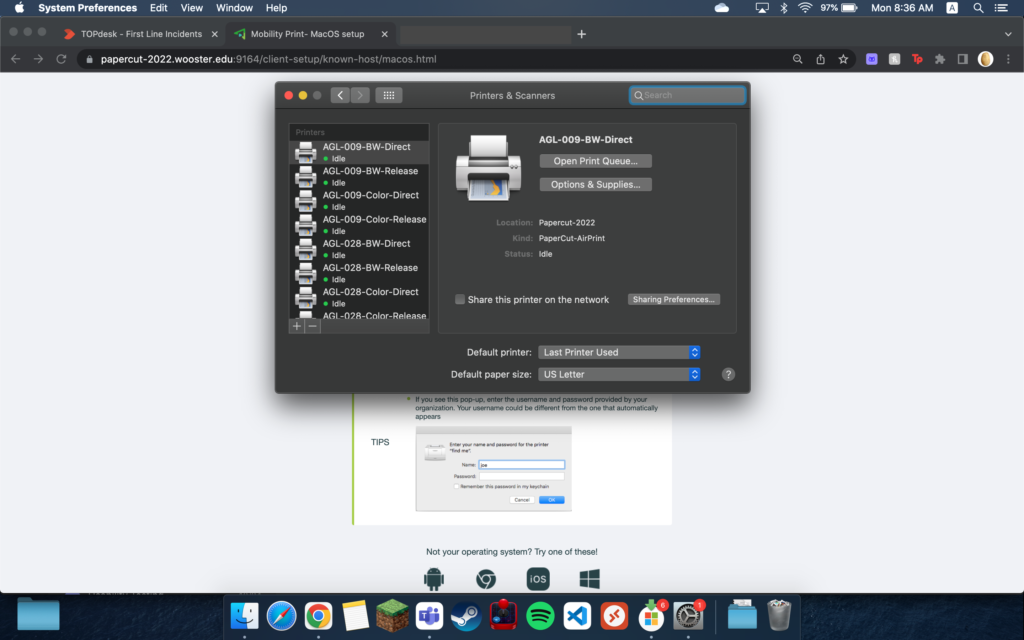Open Spotify from the Dock
The height and width of the screenshot is (640, 1024).
pos(540,617)
